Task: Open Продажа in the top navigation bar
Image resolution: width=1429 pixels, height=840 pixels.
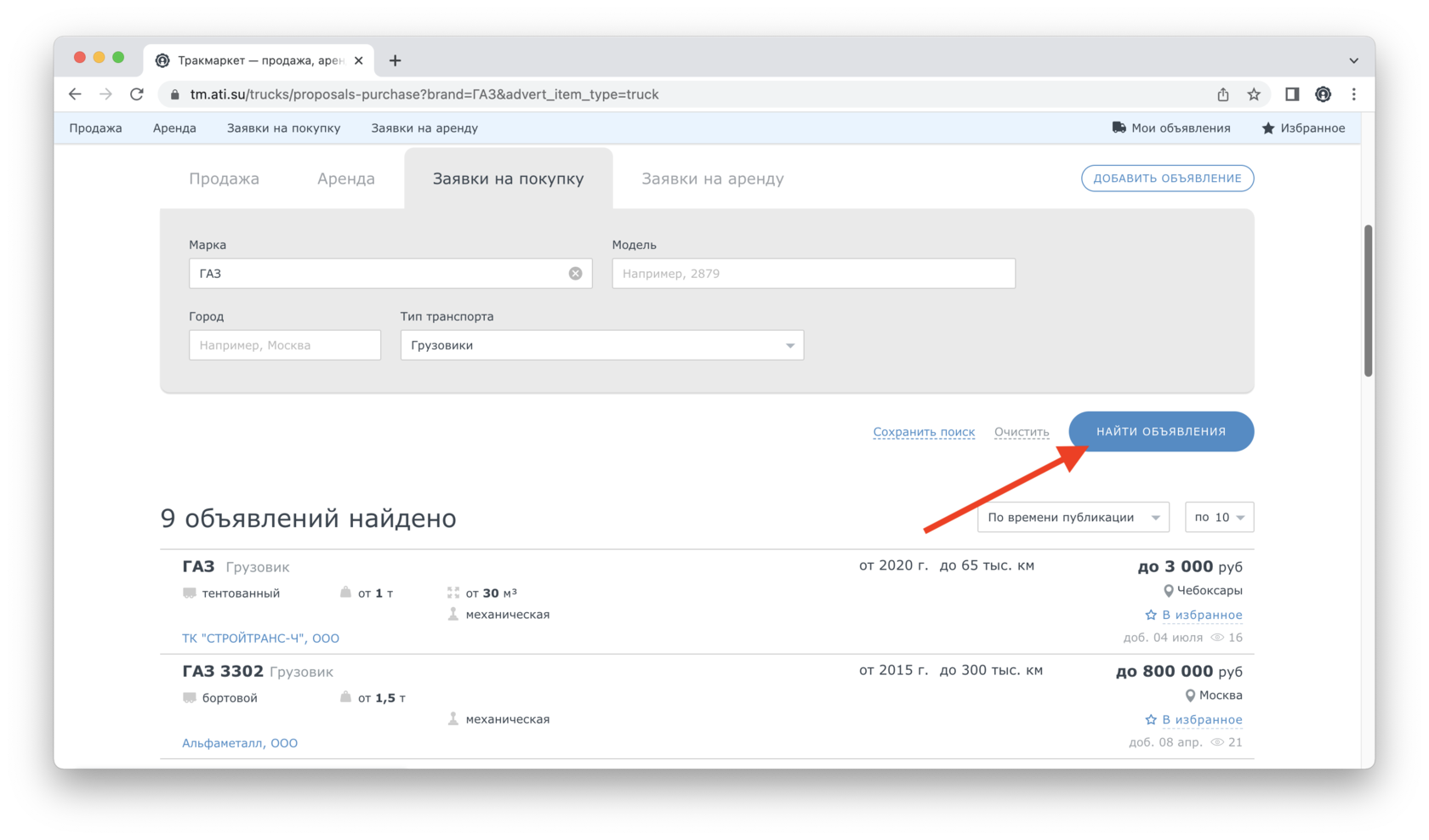Action: tap(96, 128)
